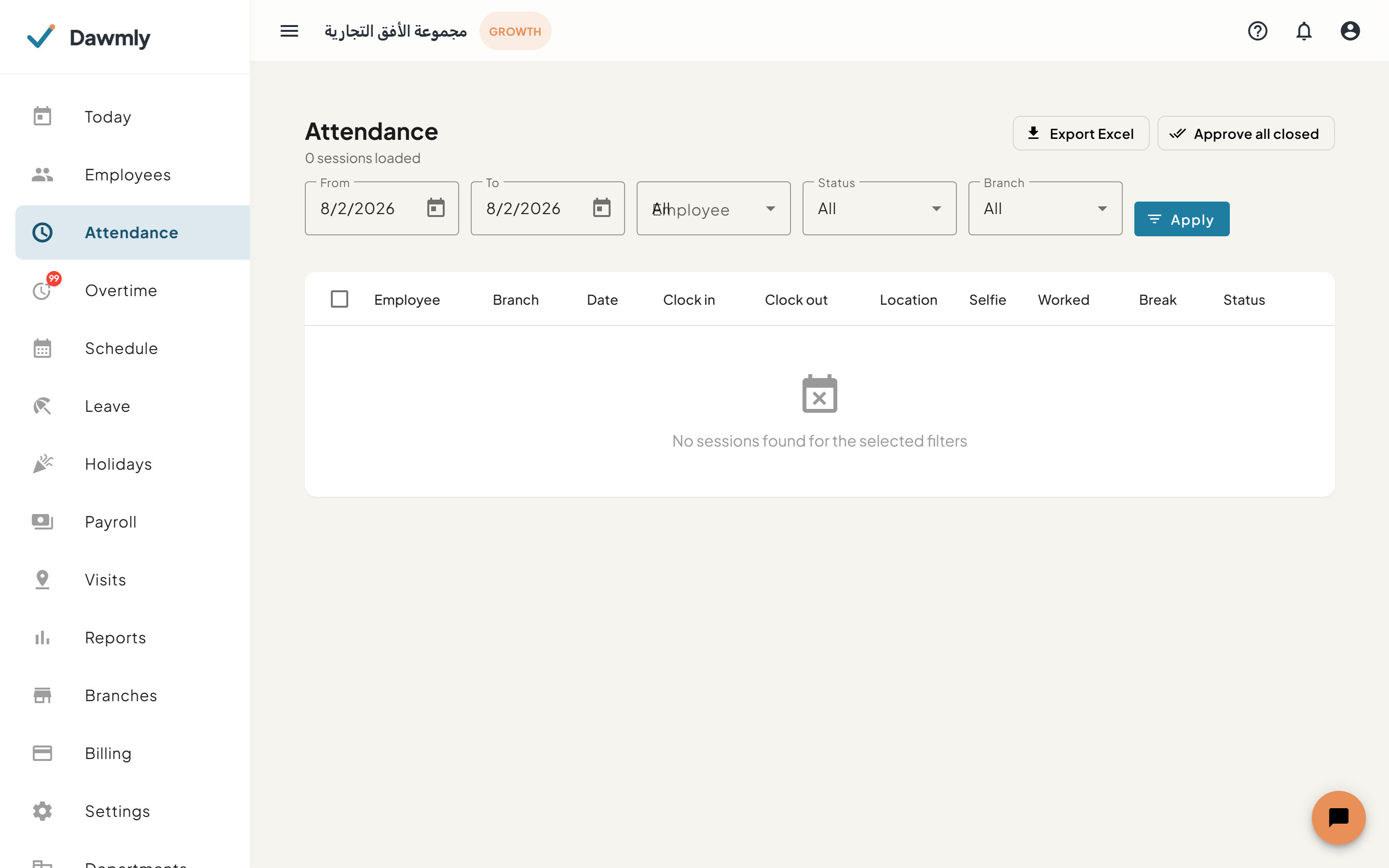Image resolution: width=1389 pixels, height=868 pixels.
Task: Click the GROWTH plan badge
Action: coord(515,31)
